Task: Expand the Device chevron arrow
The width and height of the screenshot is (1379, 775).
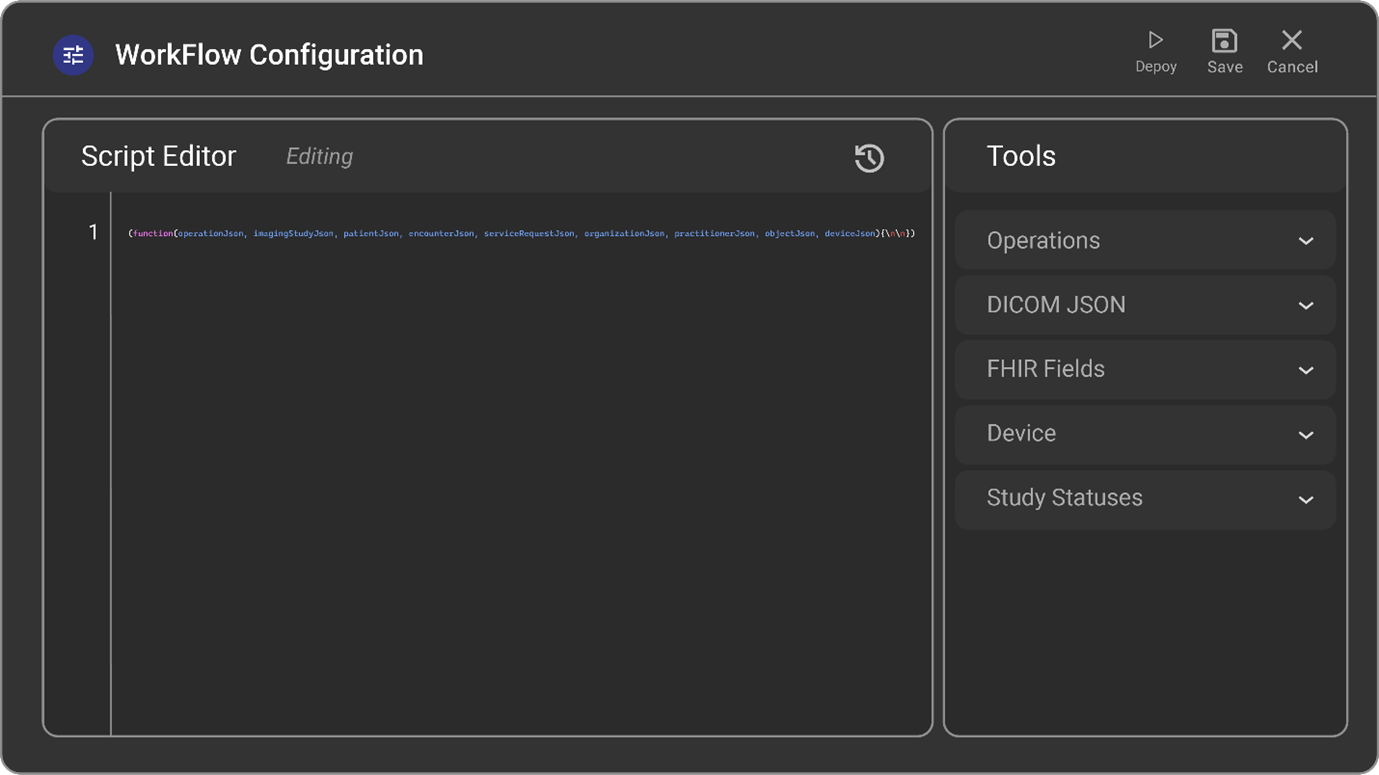Action: coord(1305,434)
